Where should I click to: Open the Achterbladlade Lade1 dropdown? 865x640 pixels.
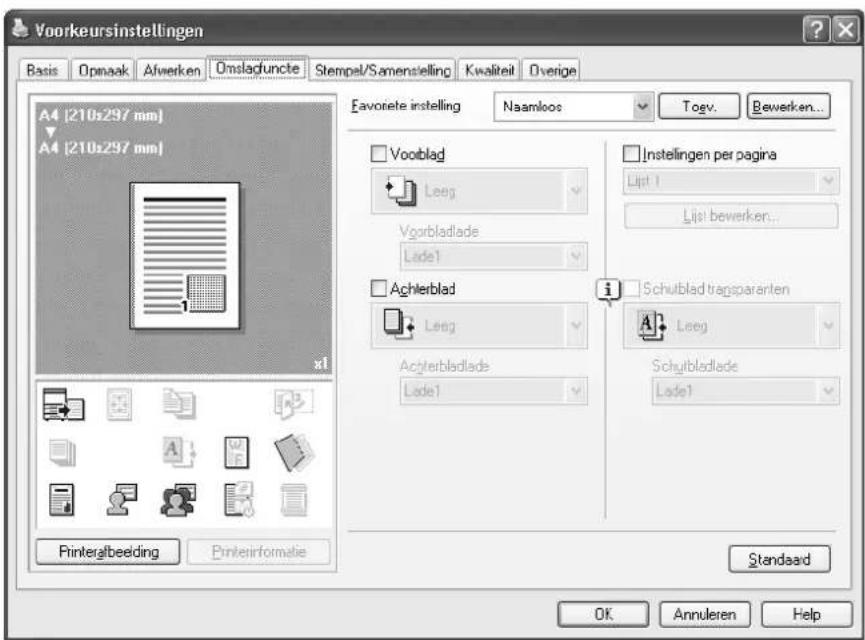click(493, 391)
